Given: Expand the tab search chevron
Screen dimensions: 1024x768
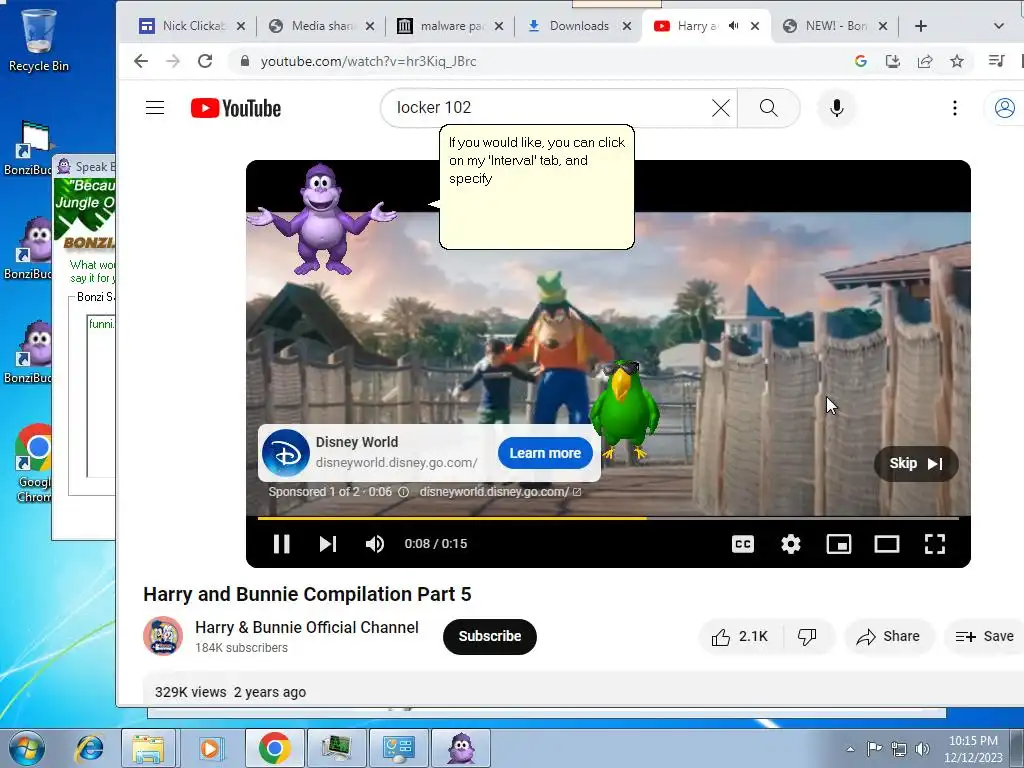Looking at the screenshot, I should 999,26.
